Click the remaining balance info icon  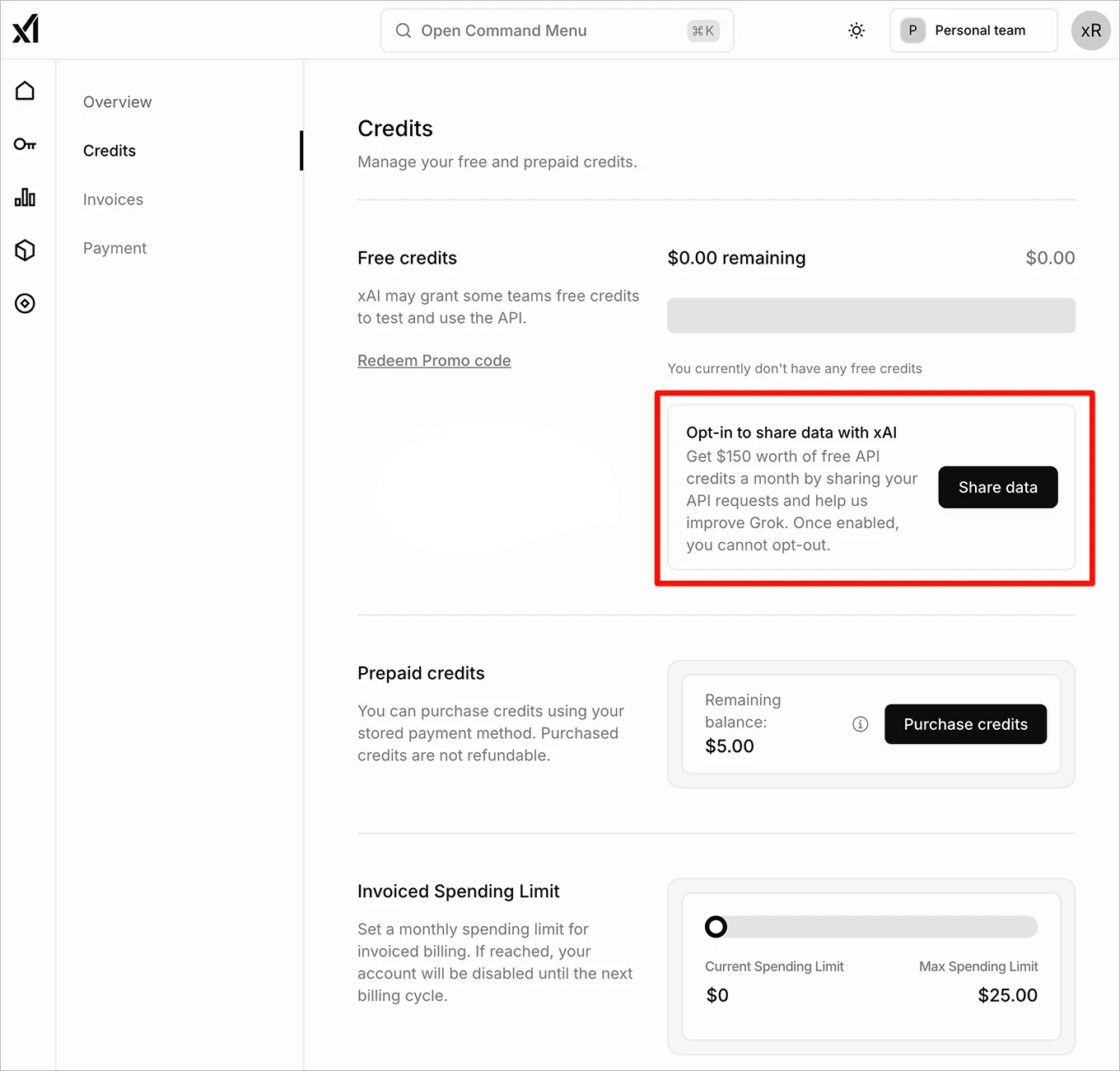pyautogui.click(x=861, y=724)
